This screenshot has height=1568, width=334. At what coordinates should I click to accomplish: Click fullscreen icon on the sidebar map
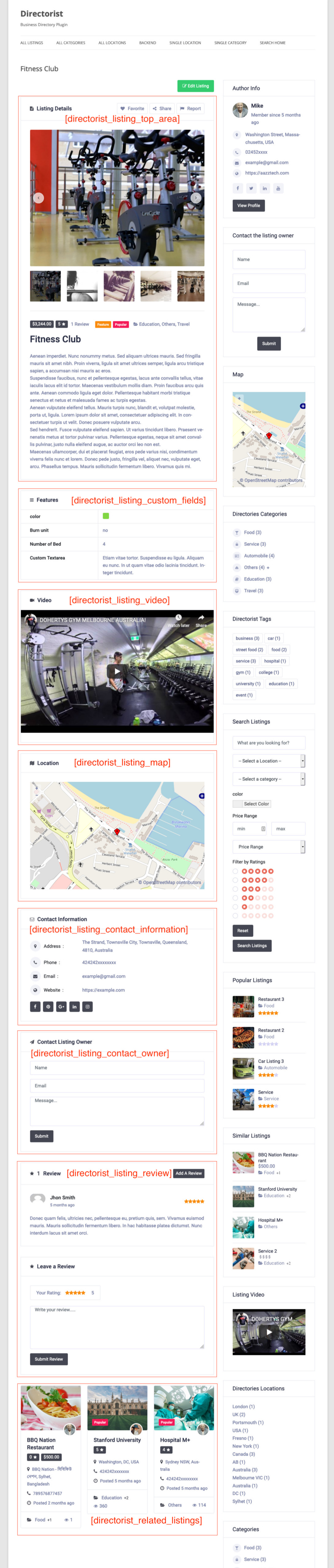(303, 406)
